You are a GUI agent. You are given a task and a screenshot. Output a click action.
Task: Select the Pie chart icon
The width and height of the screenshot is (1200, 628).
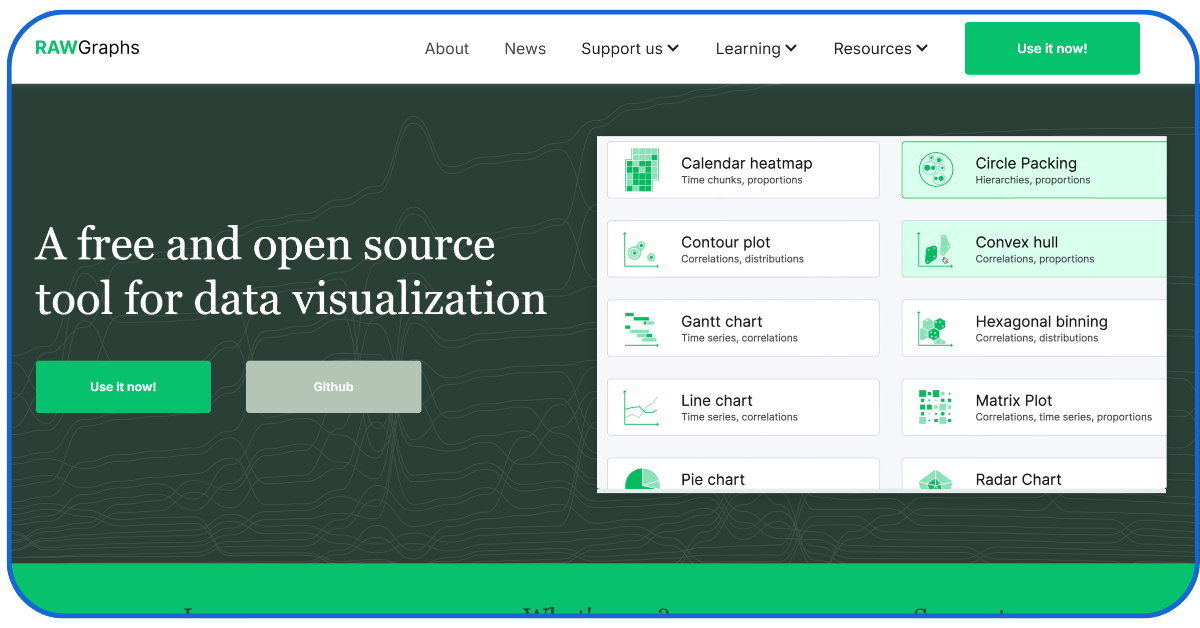click(644, 479)
